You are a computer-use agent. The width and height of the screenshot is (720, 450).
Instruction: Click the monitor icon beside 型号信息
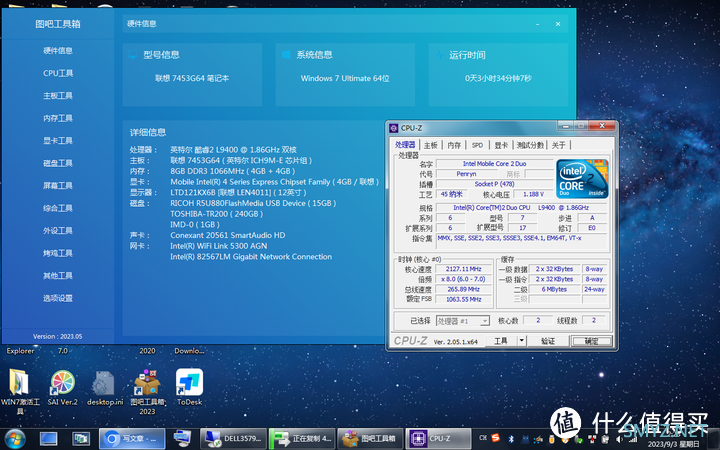[x=133, y=55]
